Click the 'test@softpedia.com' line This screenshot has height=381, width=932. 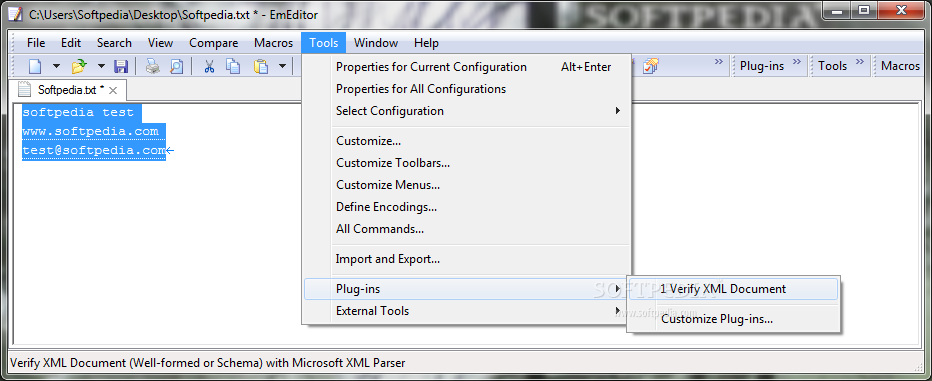click(x=94, y=150)
